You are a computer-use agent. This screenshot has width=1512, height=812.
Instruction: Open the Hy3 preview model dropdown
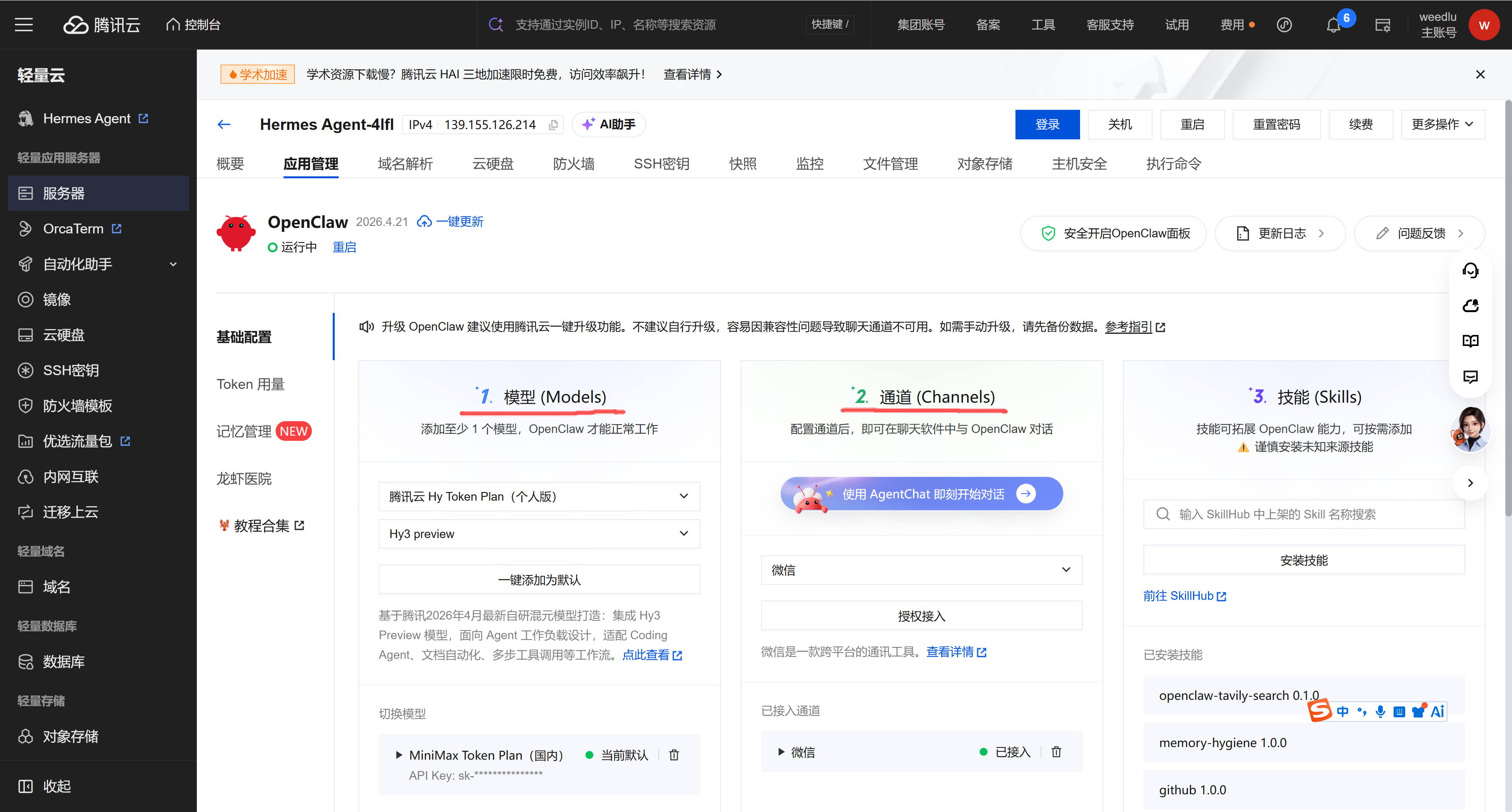(539, 533)
